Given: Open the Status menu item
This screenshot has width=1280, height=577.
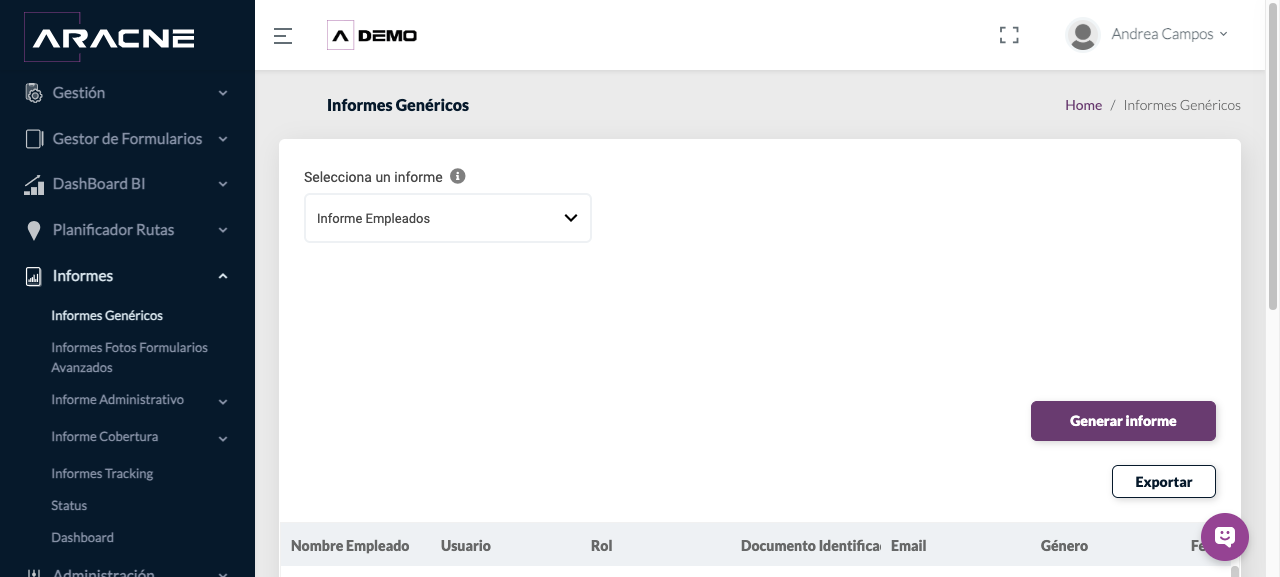Looking at the screenshot, I should (69, 506).
